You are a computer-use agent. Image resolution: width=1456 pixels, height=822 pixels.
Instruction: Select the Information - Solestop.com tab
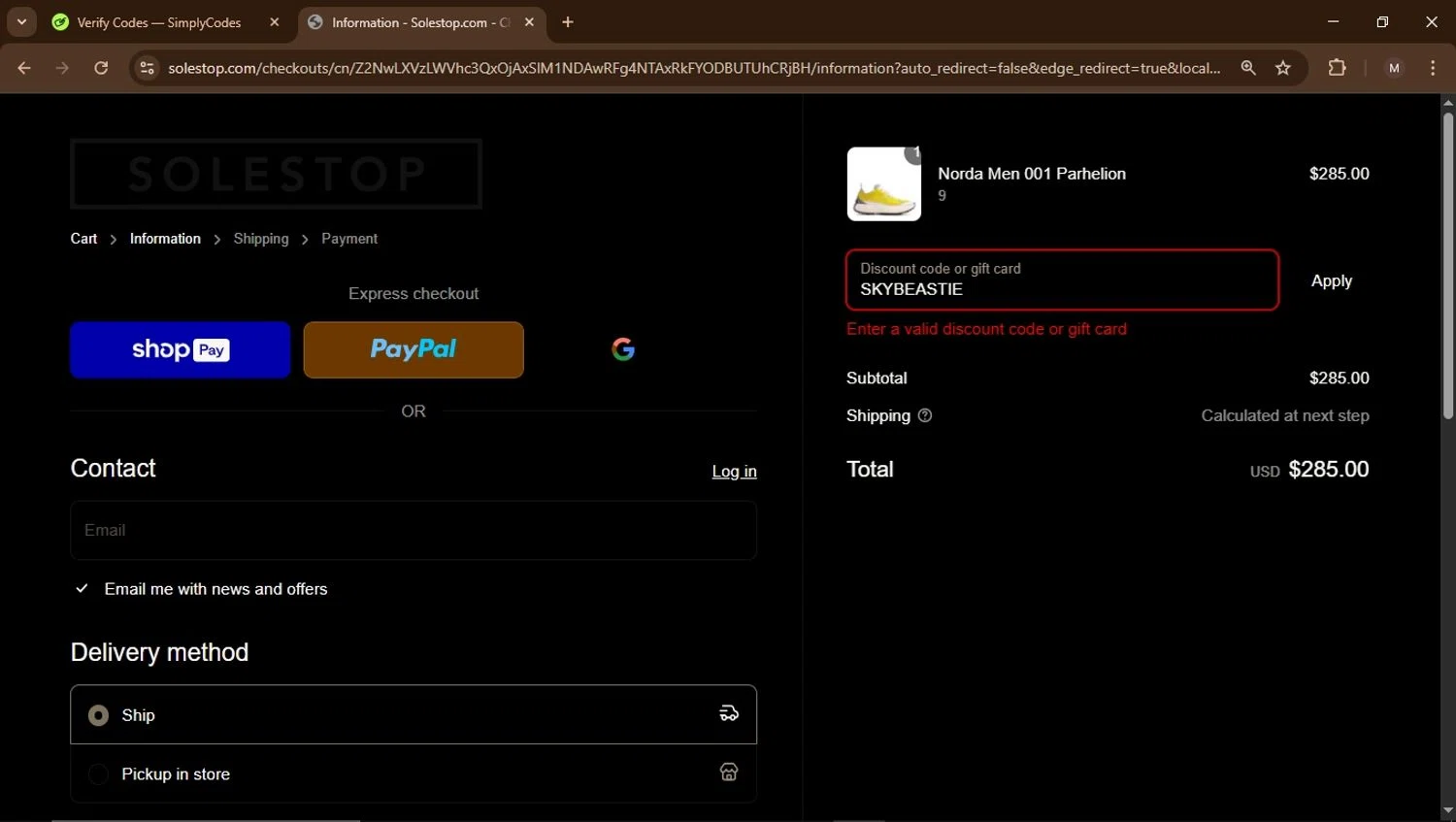(422, 22)
